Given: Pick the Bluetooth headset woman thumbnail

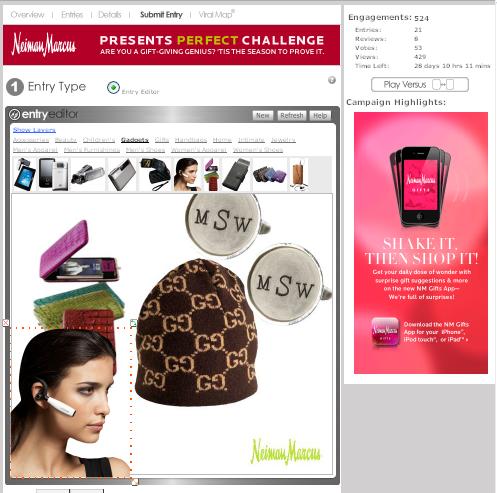Looking at the screenshot, I should pyautogui.click(x=186, y=175).
